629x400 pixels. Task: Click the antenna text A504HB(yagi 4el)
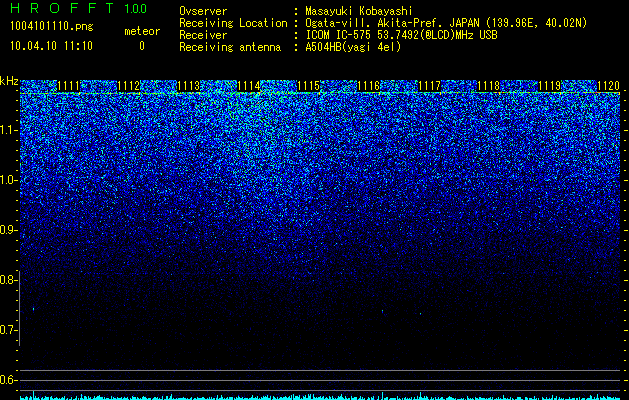pyautogui.click(x=353, y=47)
